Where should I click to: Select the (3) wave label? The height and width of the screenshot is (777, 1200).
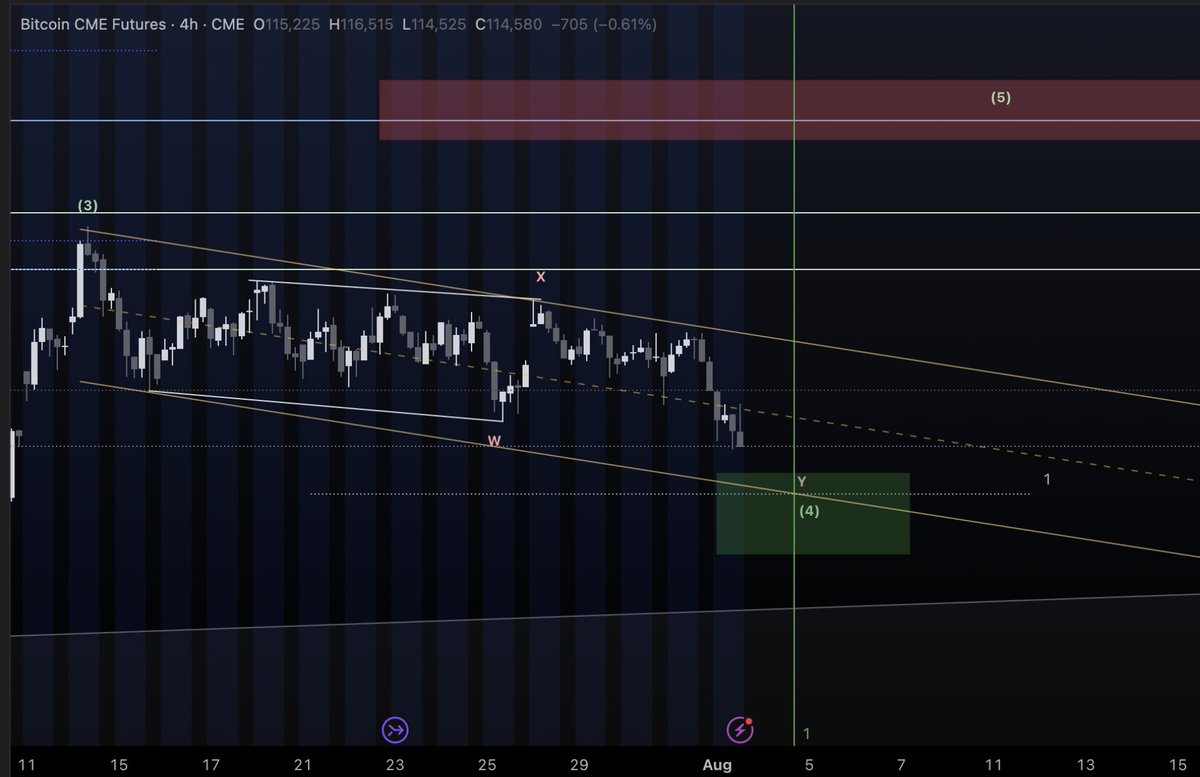tap(88, 206)
